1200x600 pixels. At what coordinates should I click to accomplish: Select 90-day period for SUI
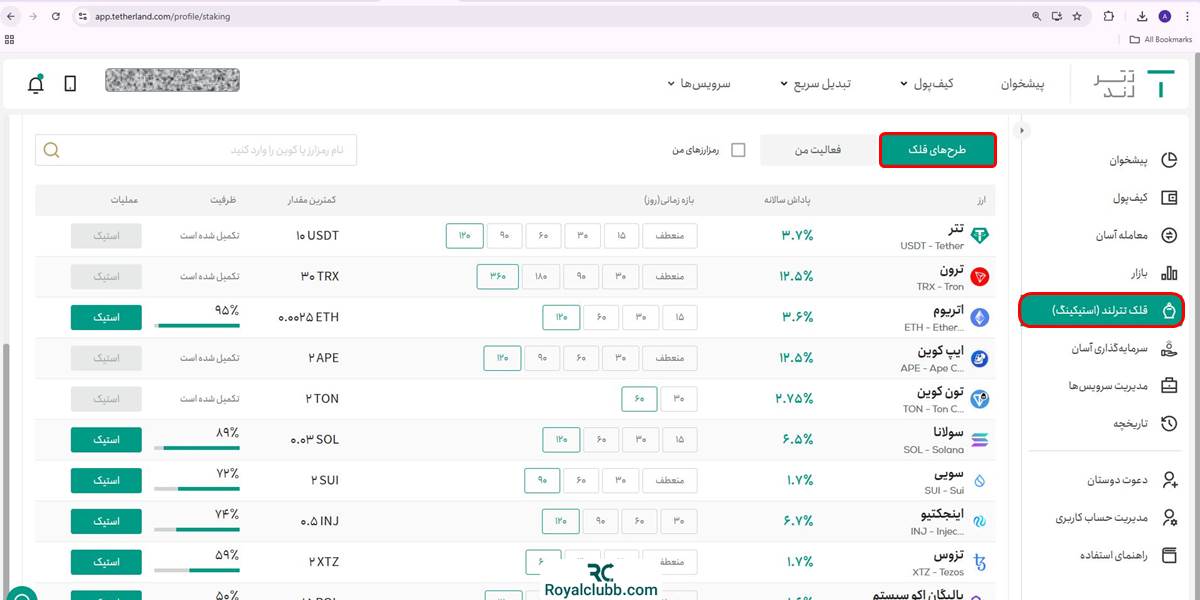[x=543, y=481]
